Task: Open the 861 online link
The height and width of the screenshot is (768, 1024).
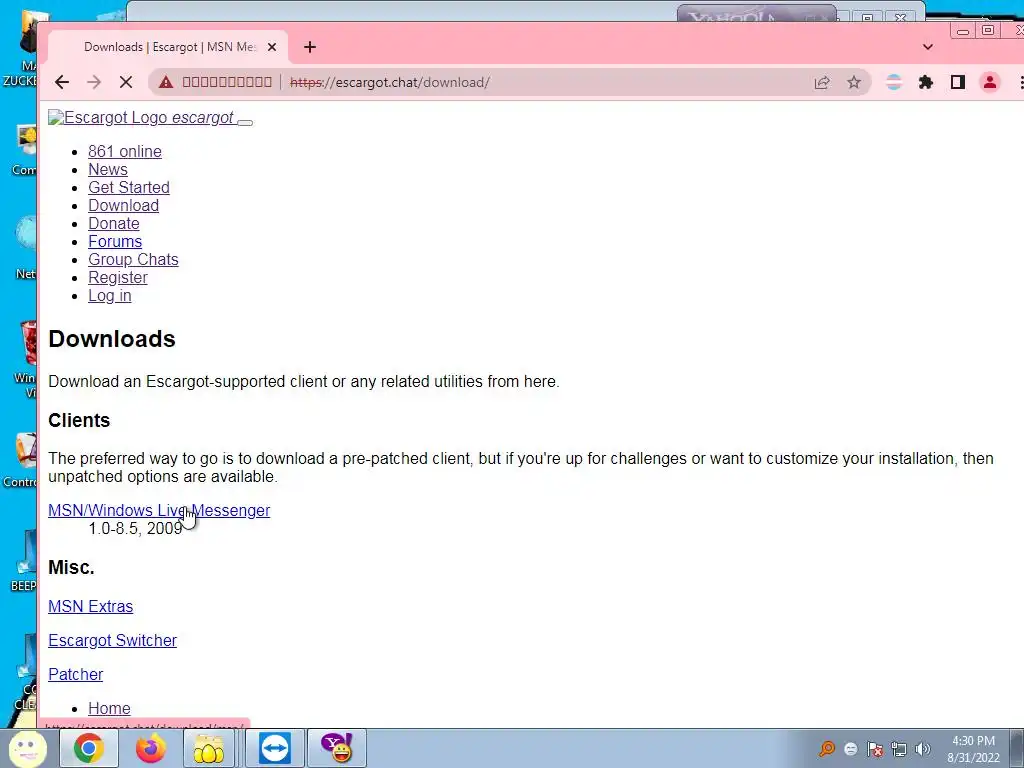Action: 125,152
